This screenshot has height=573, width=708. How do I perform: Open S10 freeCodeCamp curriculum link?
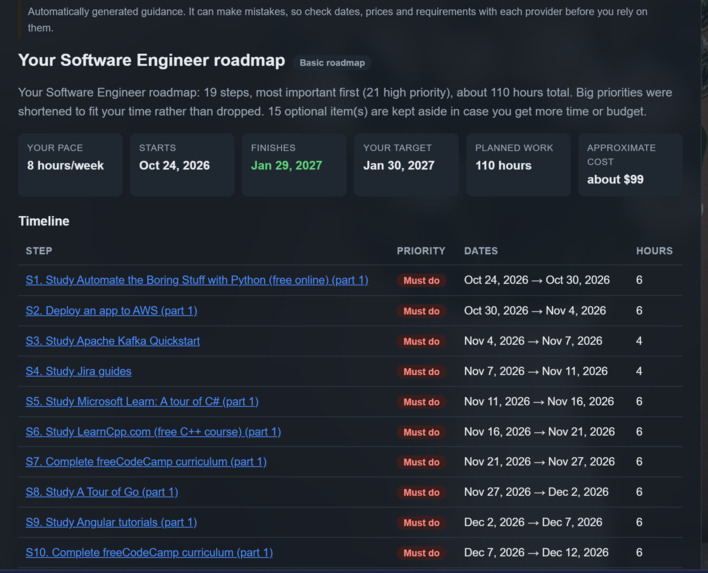point(149,552)
